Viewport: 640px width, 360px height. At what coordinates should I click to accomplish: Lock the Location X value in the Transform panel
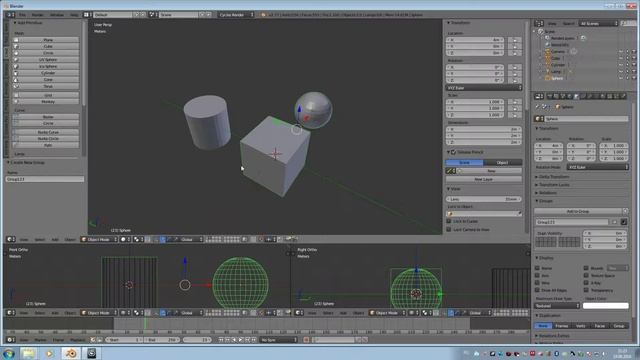click(515, 40)
